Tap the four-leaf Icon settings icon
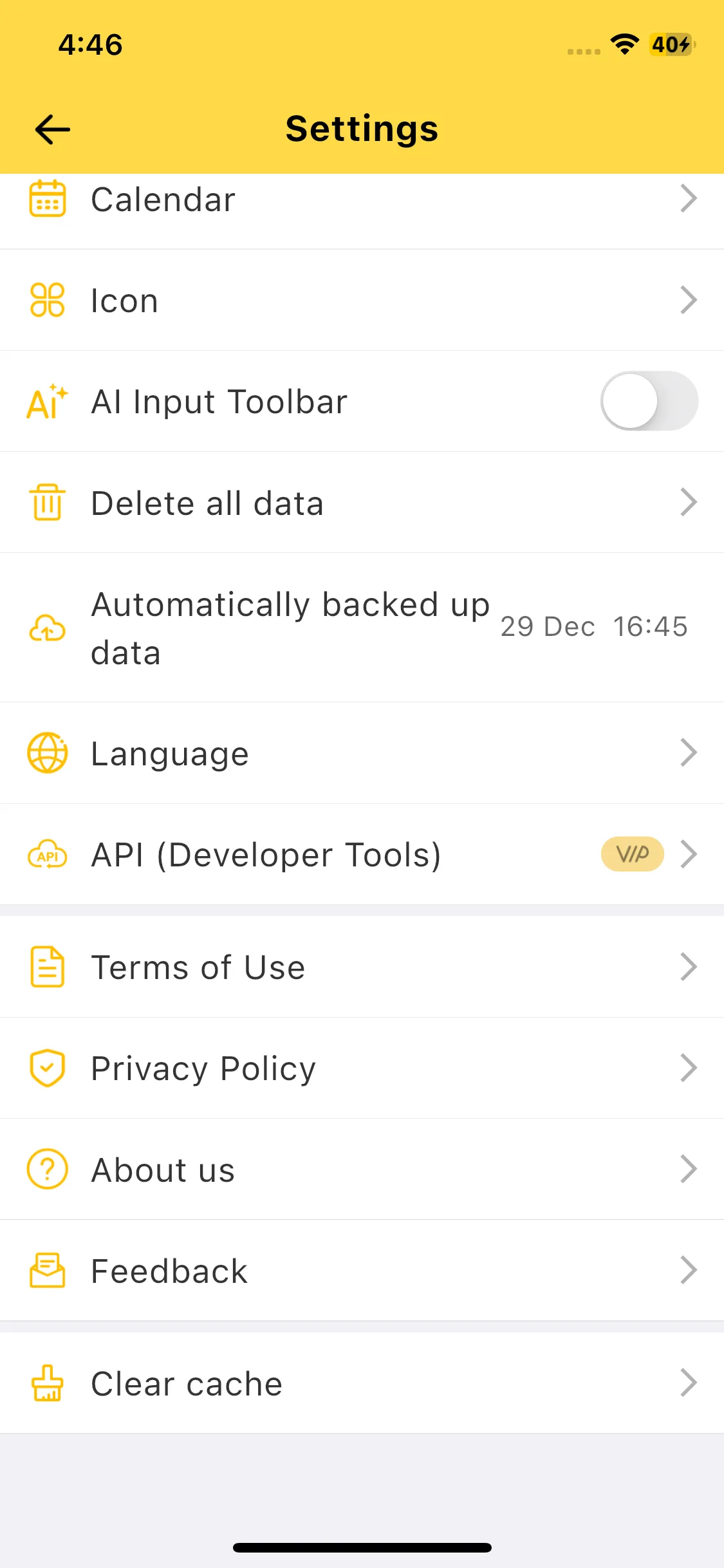724x1568 pixels. pyautogui.click(x=48, y=300)
